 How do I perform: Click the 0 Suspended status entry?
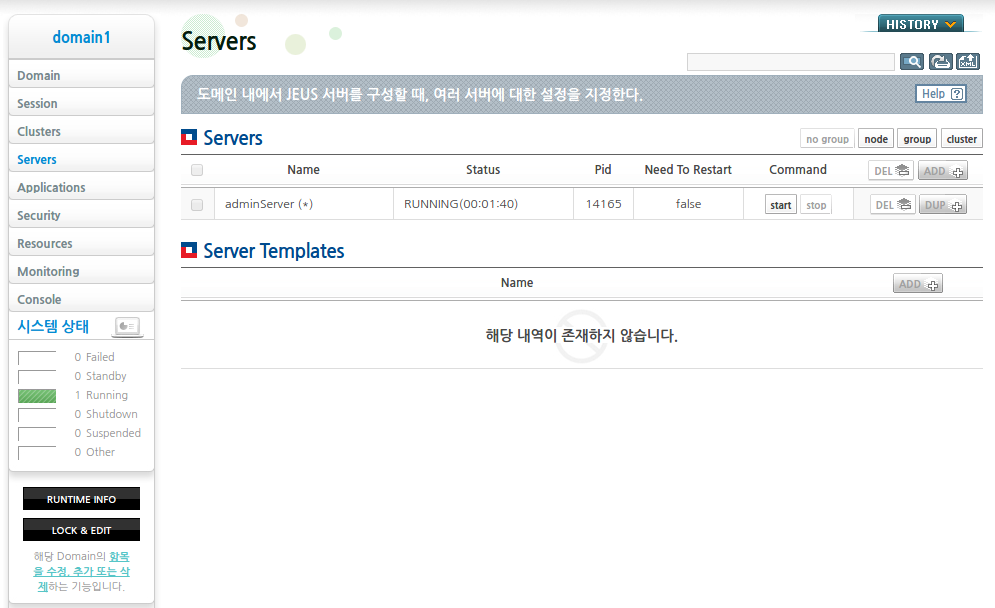tap(107, 433)
